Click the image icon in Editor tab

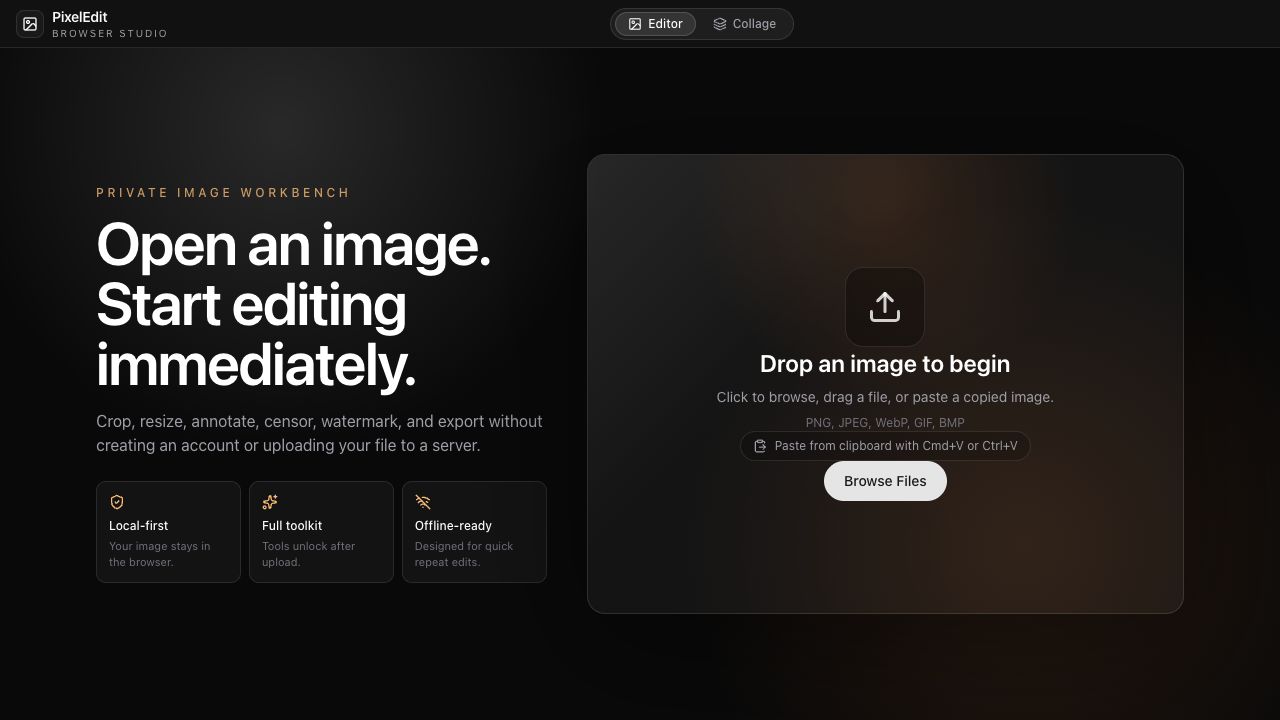[635, 24]
